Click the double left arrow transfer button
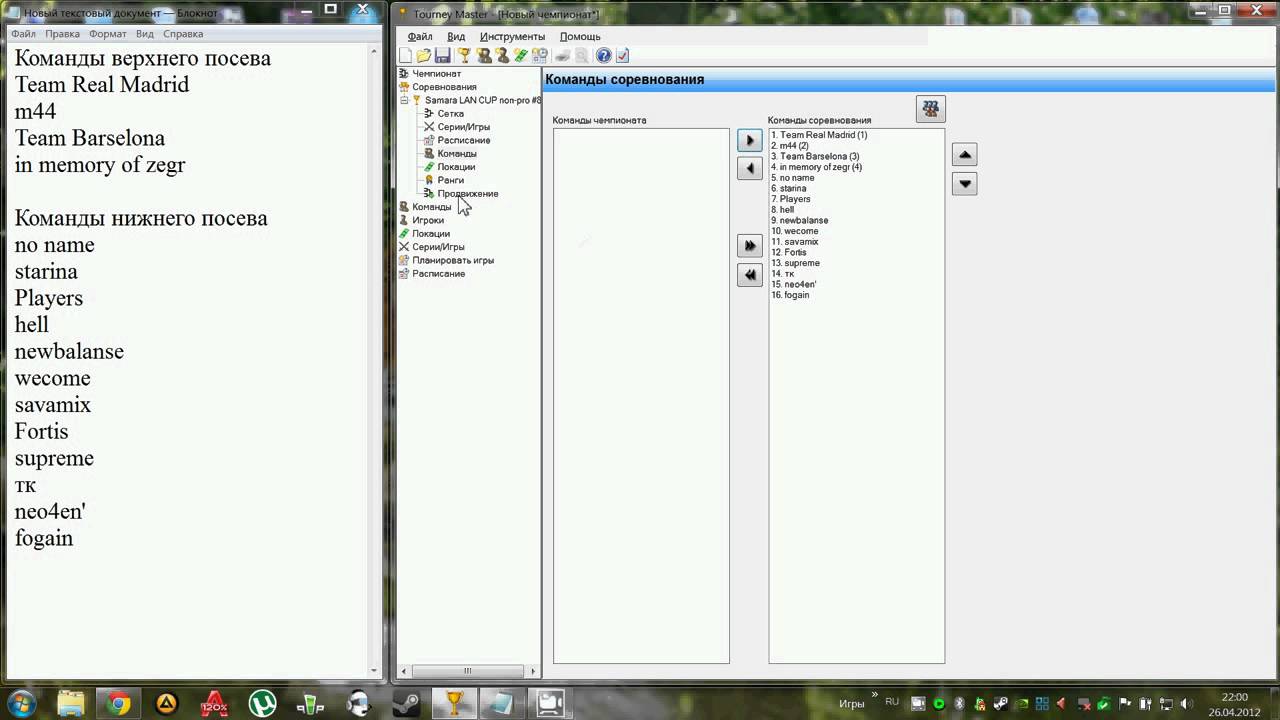Screen dimensions: 1280x720 [x=749, y=275]
